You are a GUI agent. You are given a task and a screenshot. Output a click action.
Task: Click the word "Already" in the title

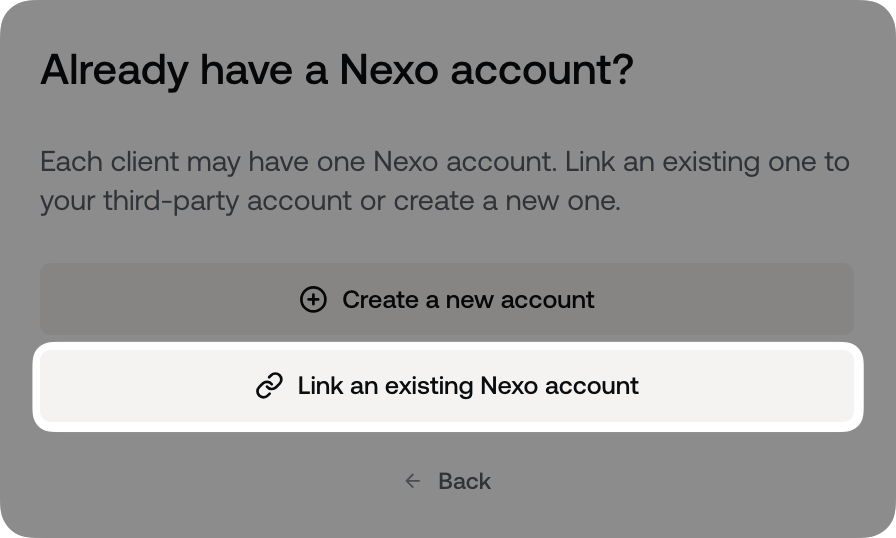click(114, 71)
